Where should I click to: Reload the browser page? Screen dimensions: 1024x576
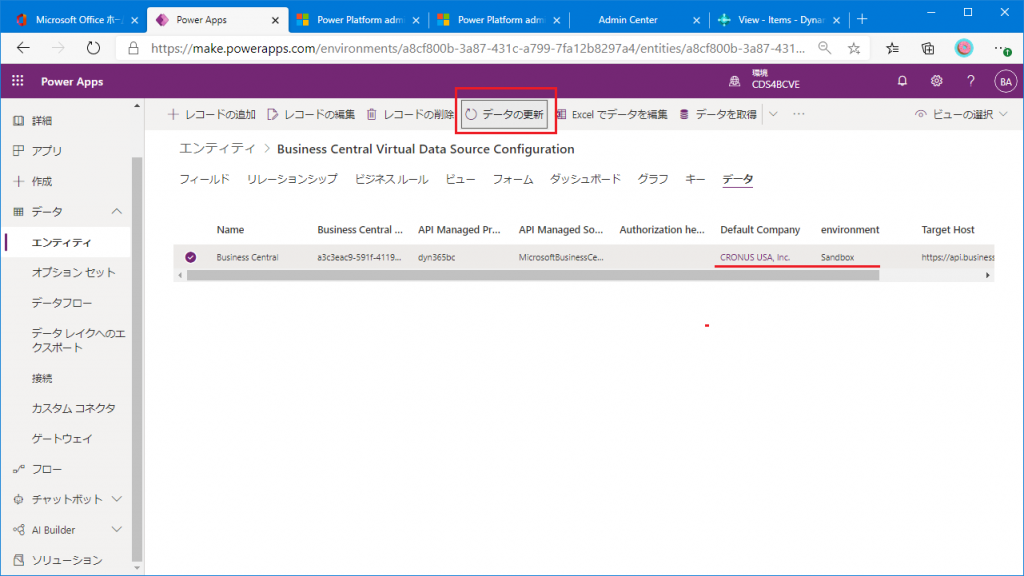pyautogui.click(x=93, y=48)
